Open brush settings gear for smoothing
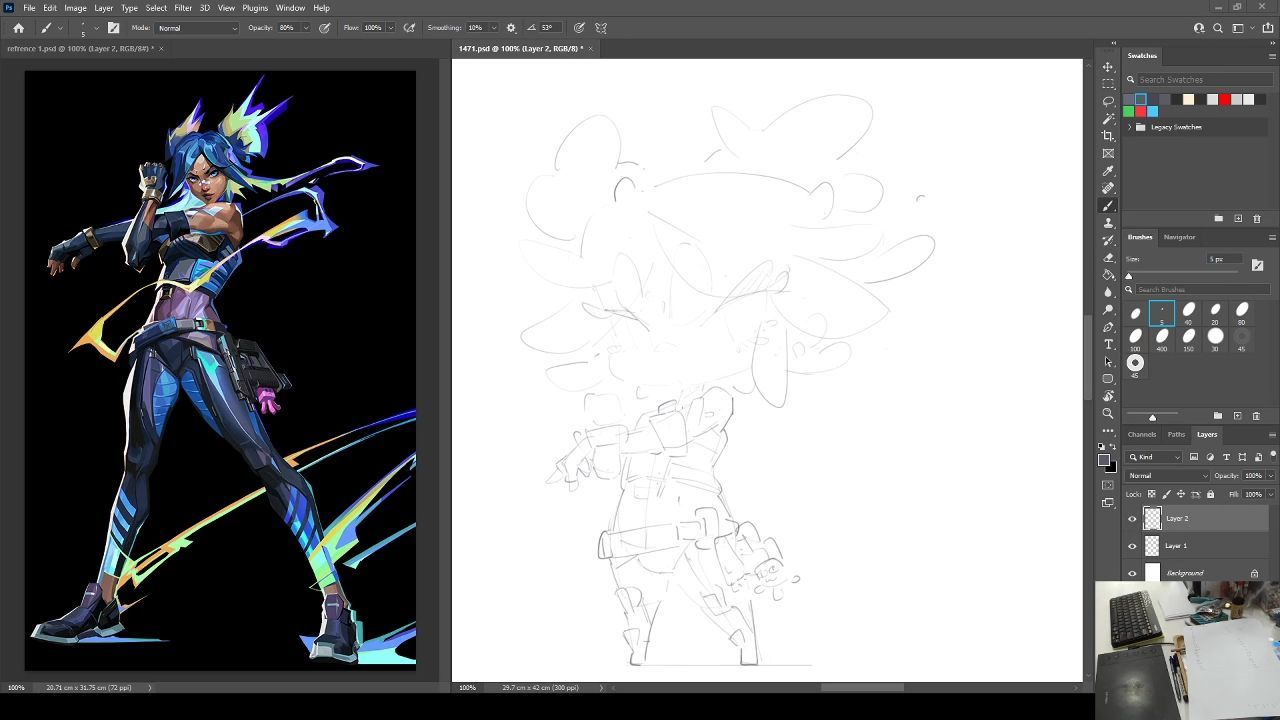Screen dimensions: 1280x720 pyautogui.click(x=511, y=28)
